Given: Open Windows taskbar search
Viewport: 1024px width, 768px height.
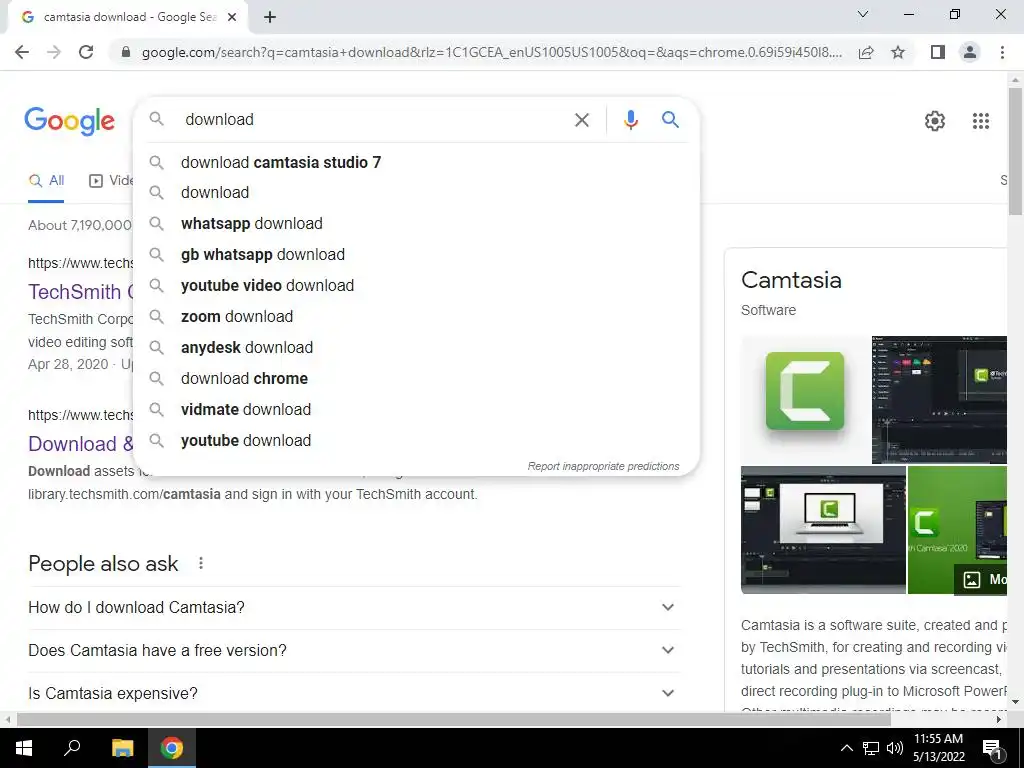Looking at the screenshot, I should [72, 748].
